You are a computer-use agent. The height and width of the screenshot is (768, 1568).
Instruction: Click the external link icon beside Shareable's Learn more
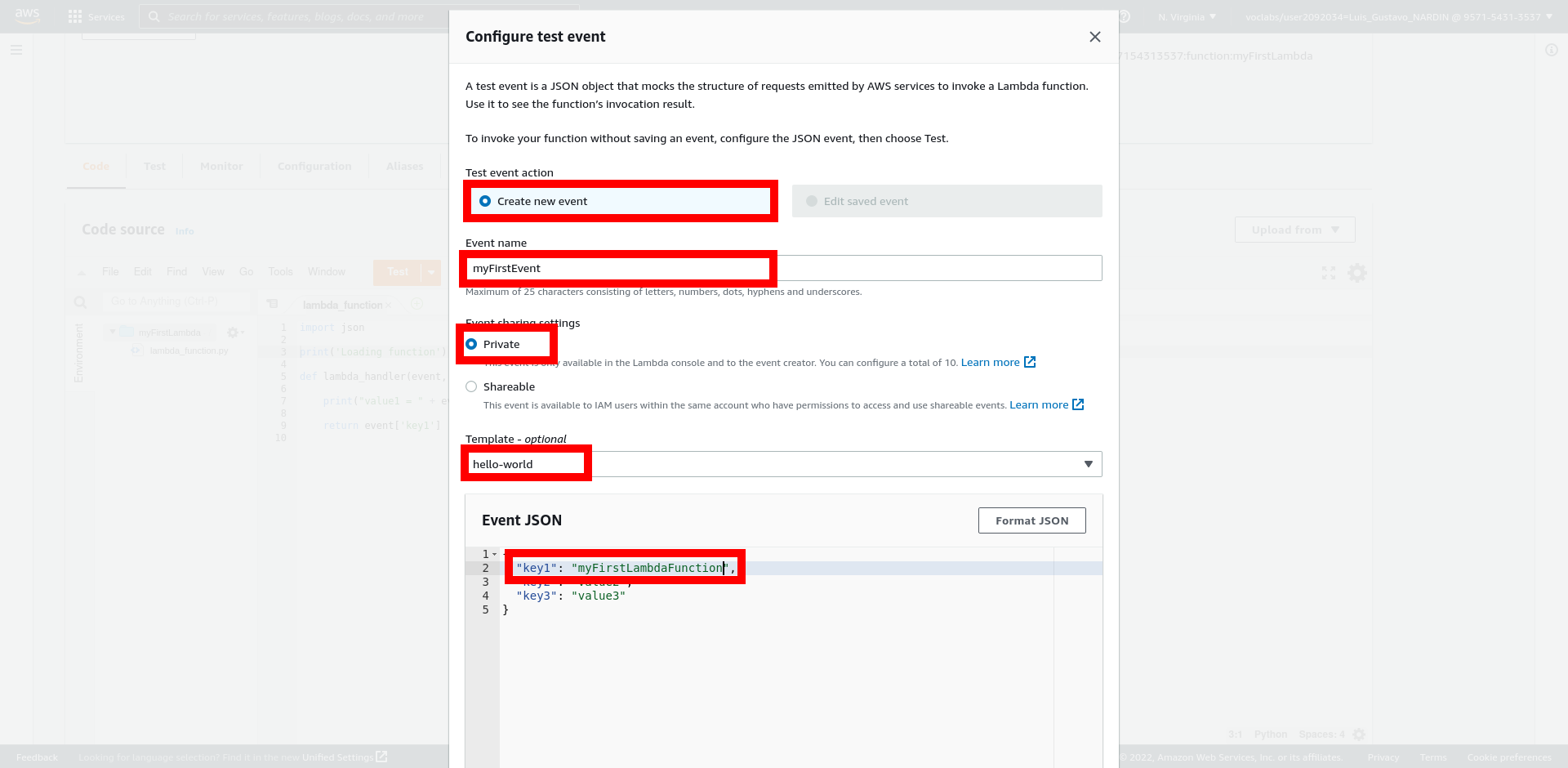tap(1078, 404)
